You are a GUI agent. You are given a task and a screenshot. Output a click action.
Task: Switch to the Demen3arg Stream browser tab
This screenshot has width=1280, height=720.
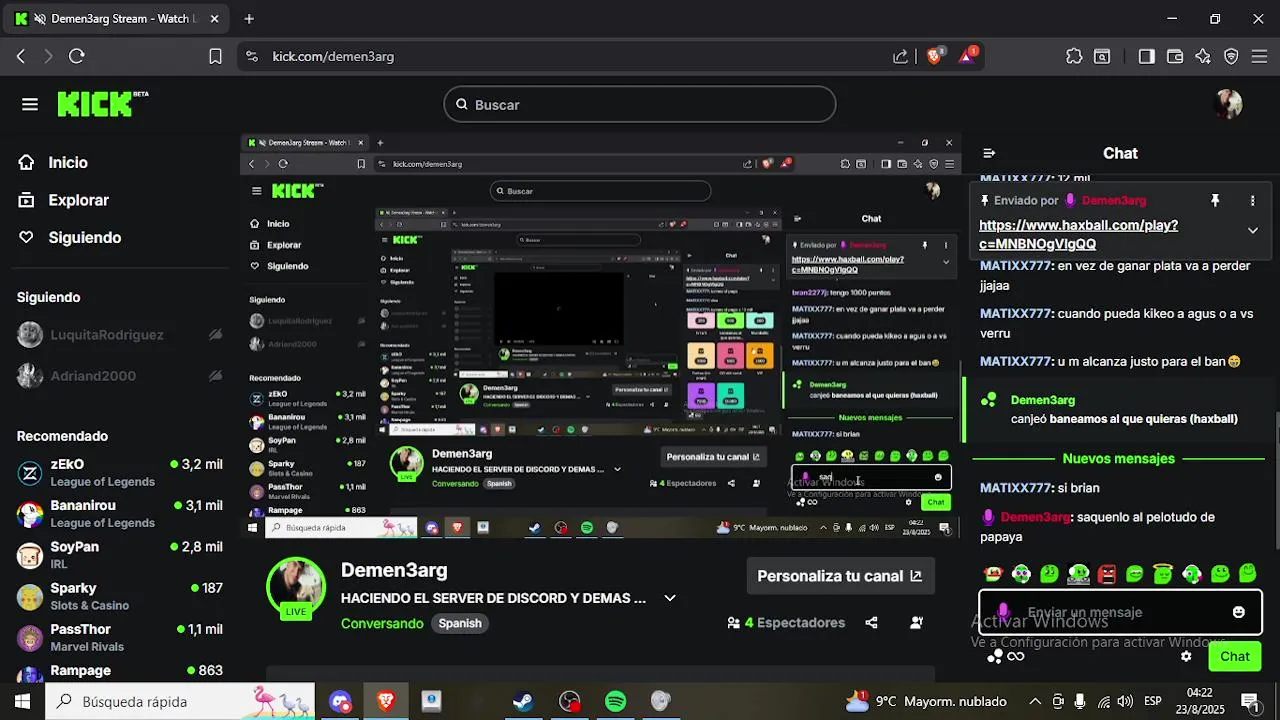coord(115,18)
